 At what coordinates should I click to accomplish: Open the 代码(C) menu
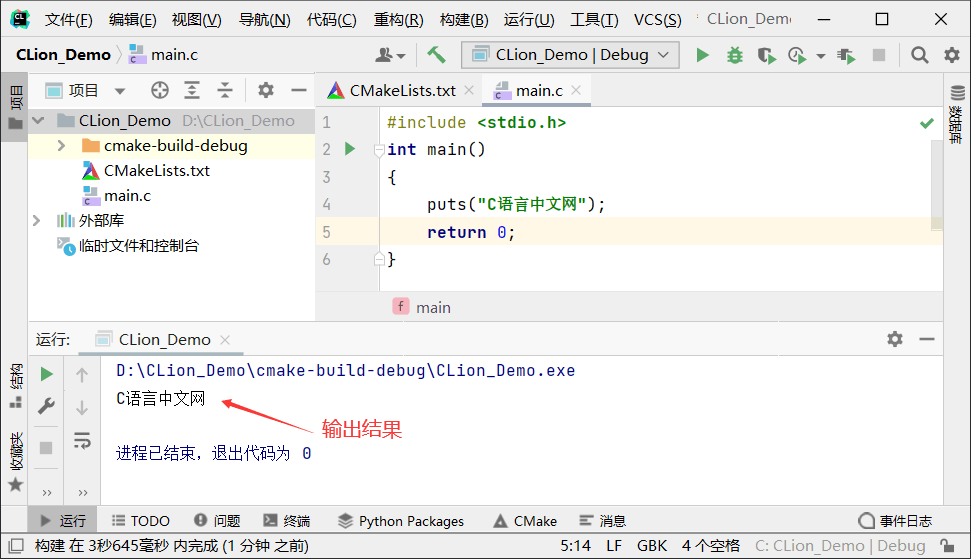point(331,20)
